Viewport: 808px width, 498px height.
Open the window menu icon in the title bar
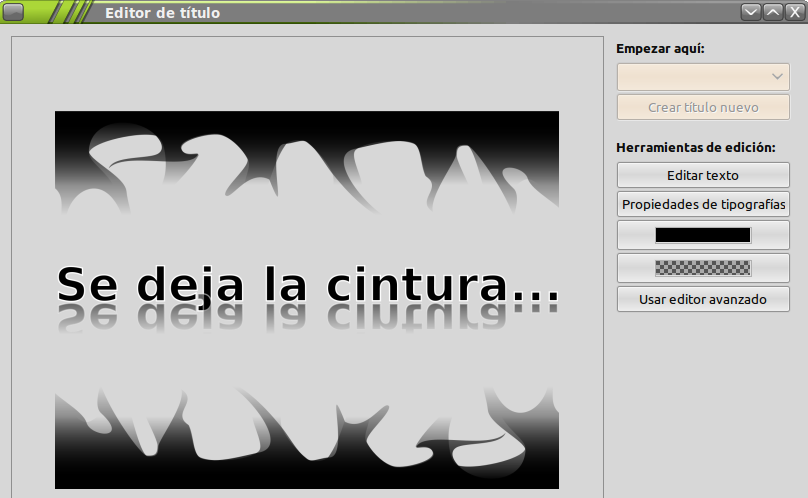13,12
